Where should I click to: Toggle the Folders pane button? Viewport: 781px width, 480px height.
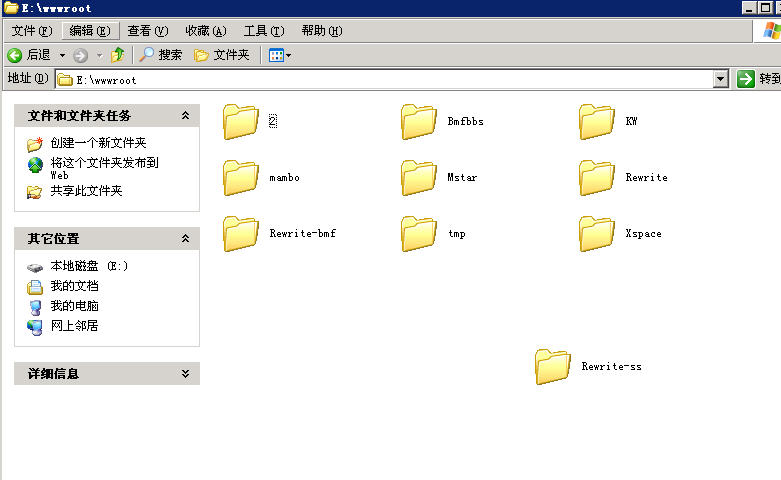(x=222, y=55)
